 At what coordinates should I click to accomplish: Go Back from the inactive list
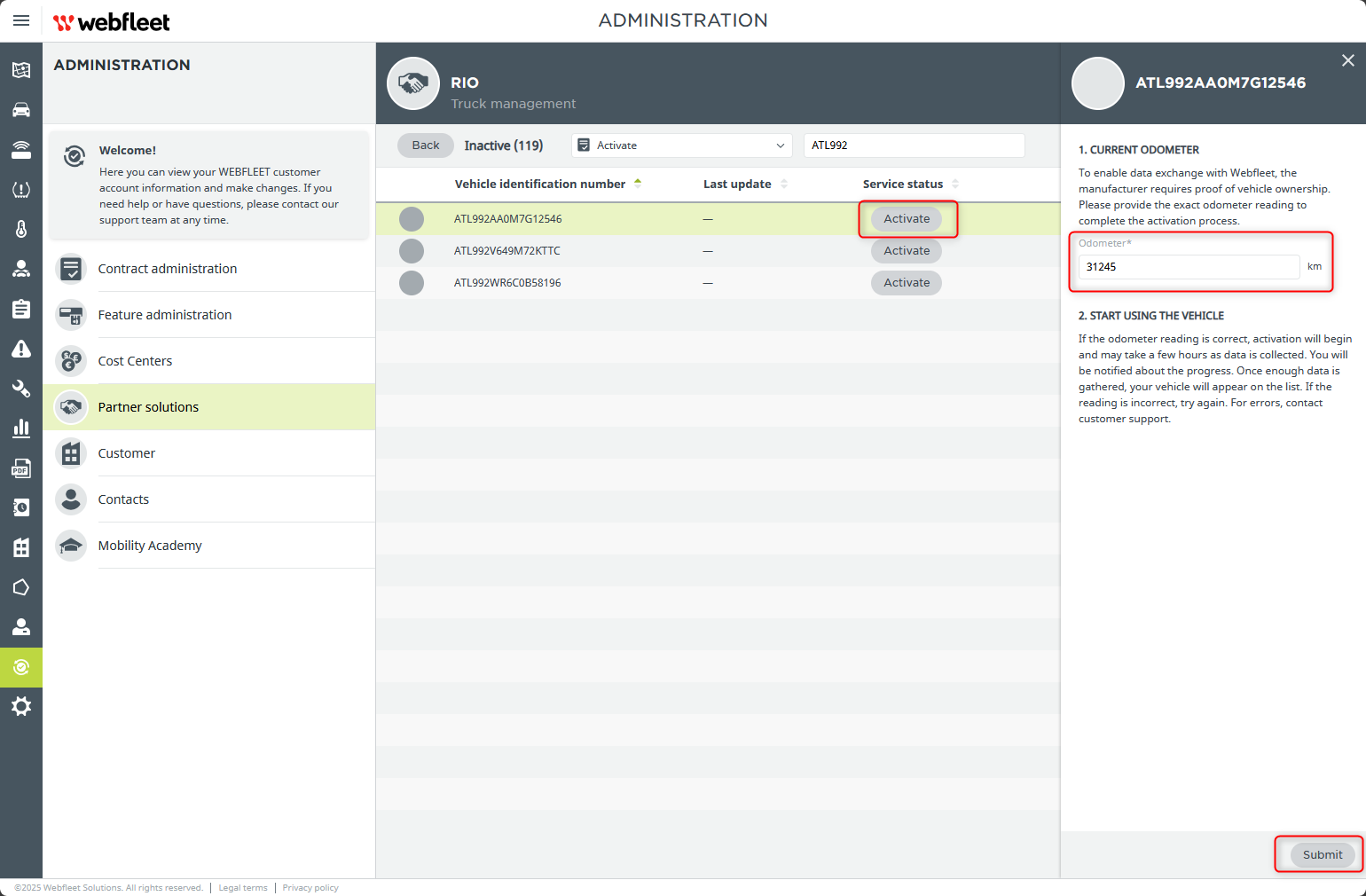pyautogui.click(x=426, y=145)
